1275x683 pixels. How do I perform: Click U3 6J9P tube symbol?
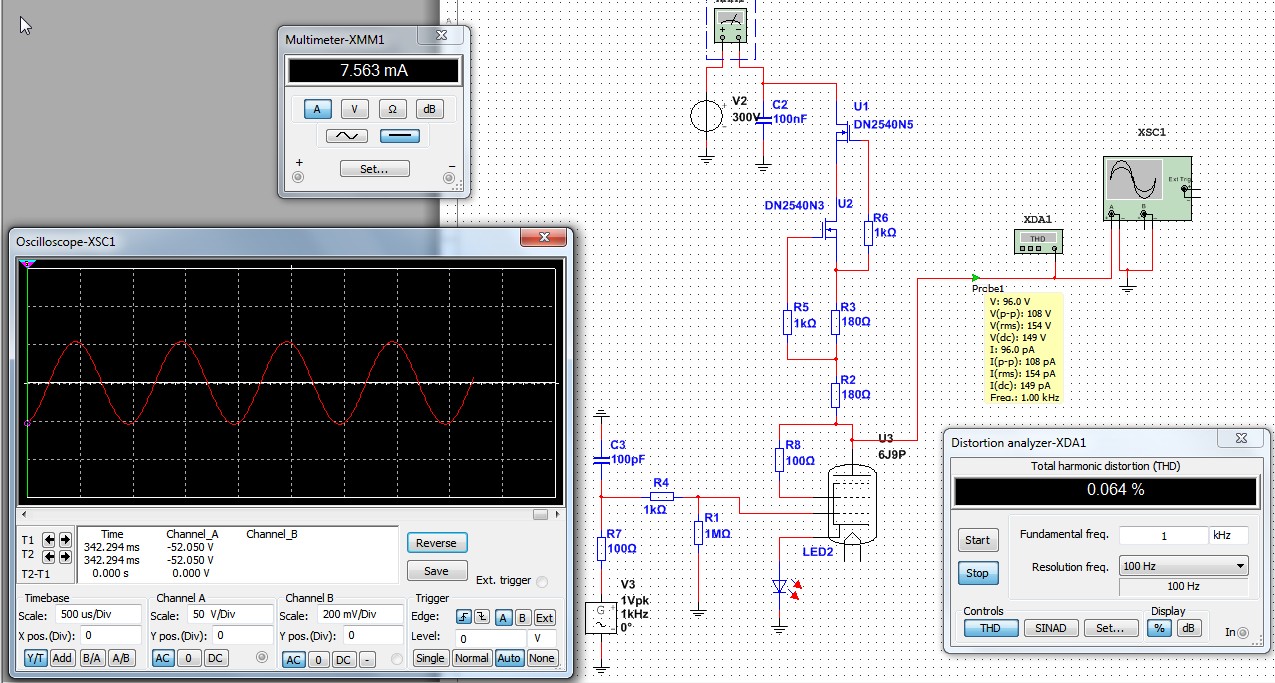pyautogui.click(x=850, y=506)
